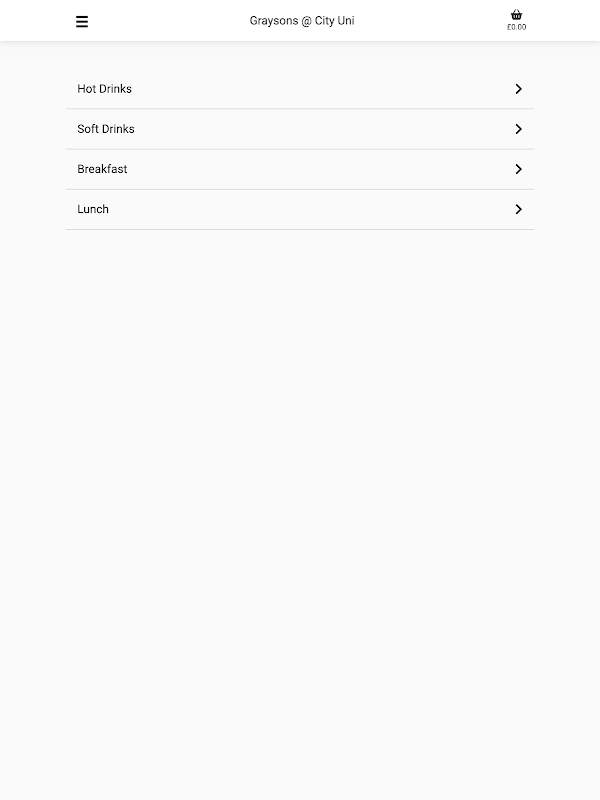This screenshot has height=800, width=600.
Task: Open the Hot Drinks category
Action: pos(300,89)
